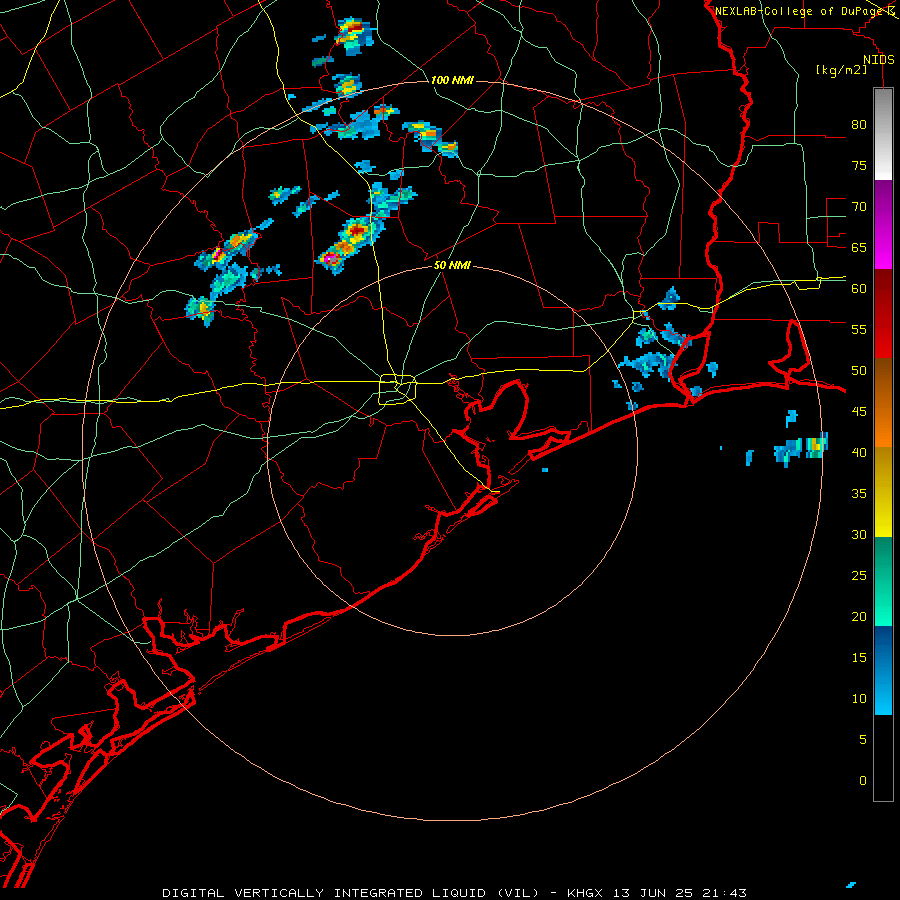900x900 pixels.
Task: Click the 0 value on the color scale
Action: (863, 781)
